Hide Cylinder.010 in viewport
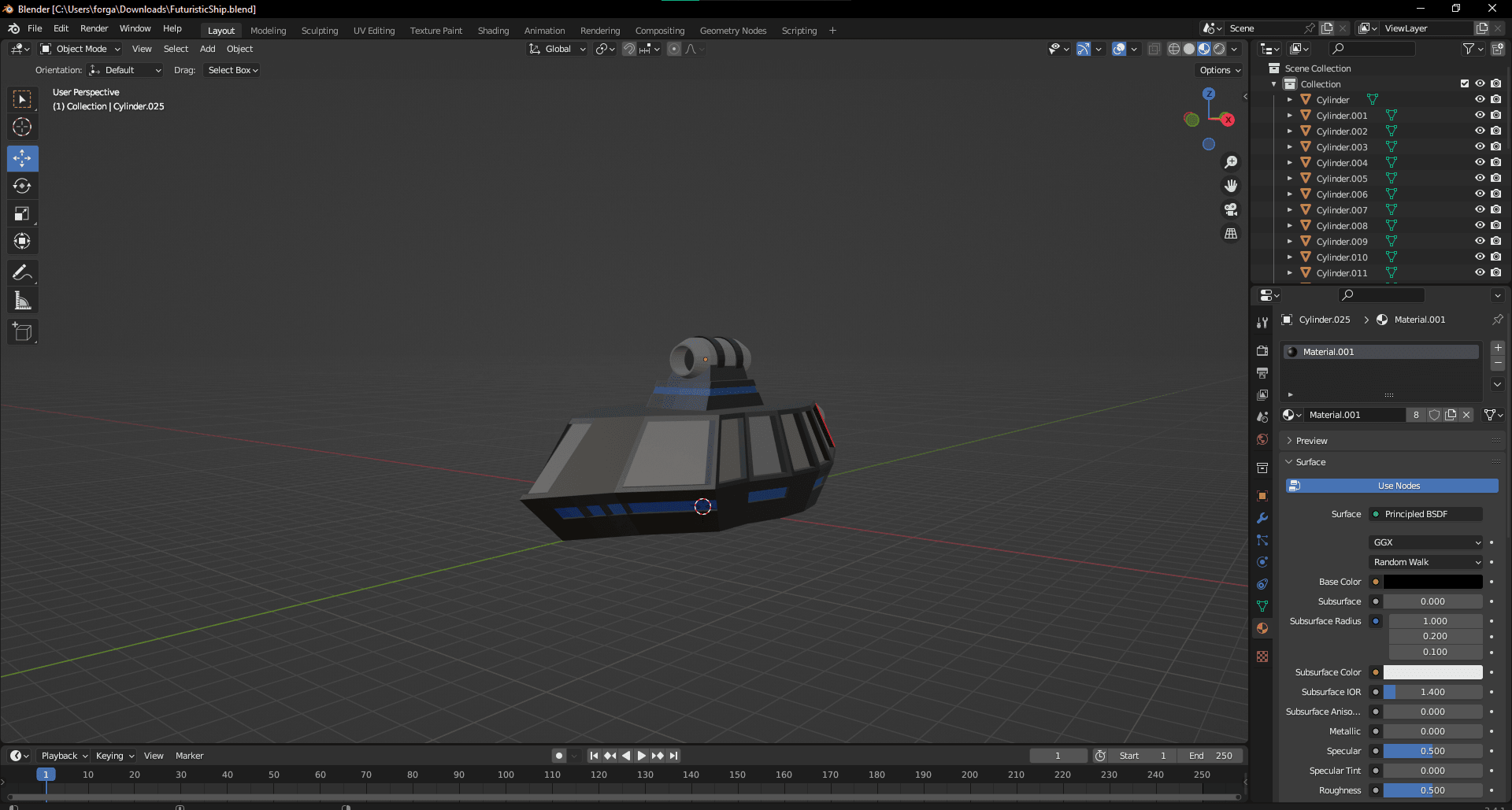Screen dimensions: 1512x810 tap(1480, 257)
